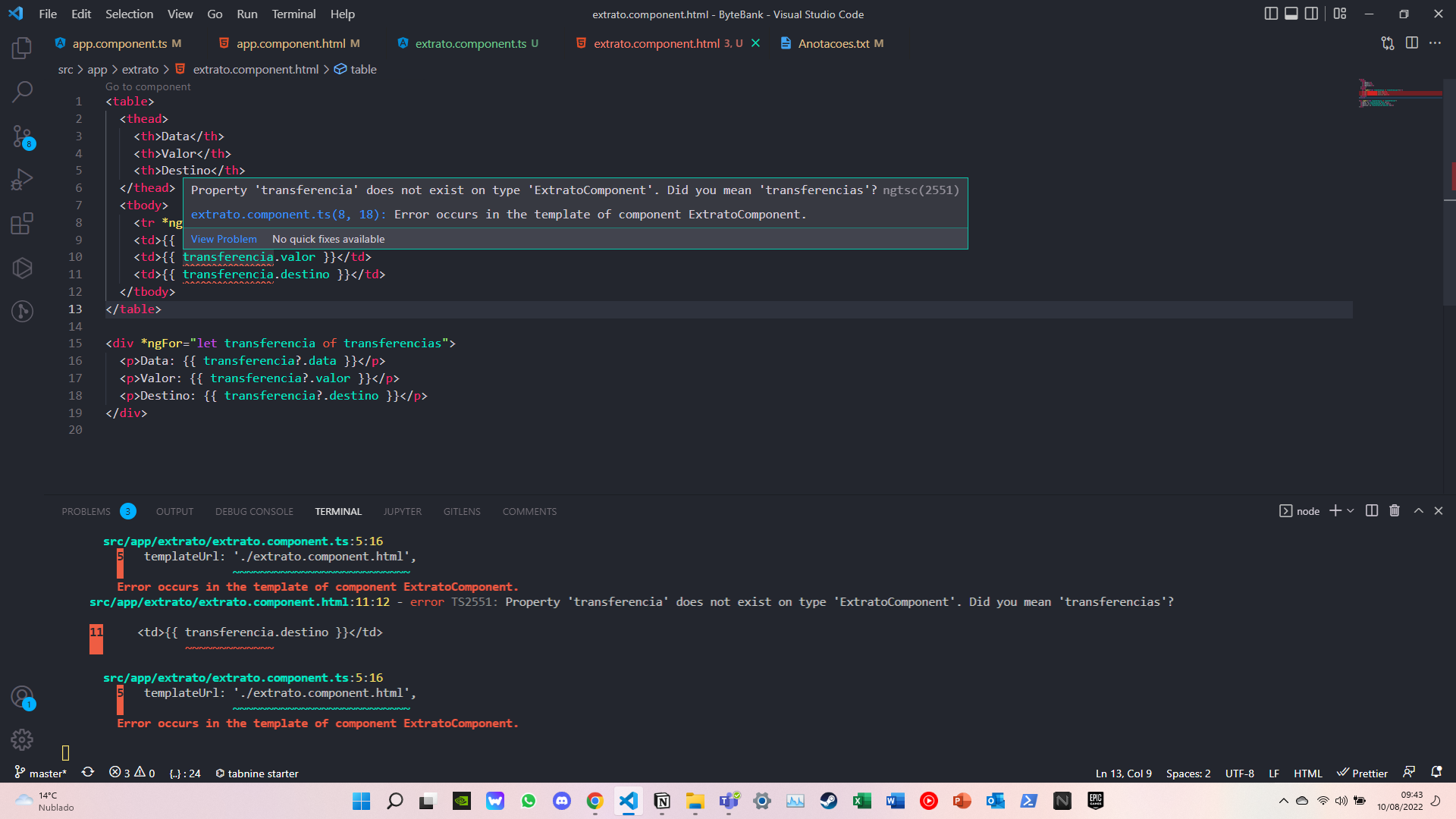
Task: Click the editor minimap preview
Action: [1399, 93]
